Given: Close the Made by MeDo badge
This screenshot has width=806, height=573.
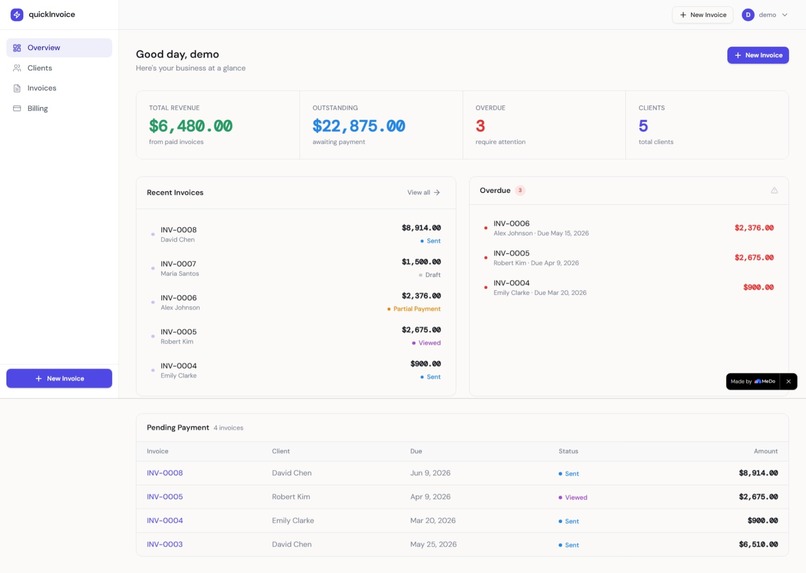Looking at the screenshot, I should tap(789, 381).
